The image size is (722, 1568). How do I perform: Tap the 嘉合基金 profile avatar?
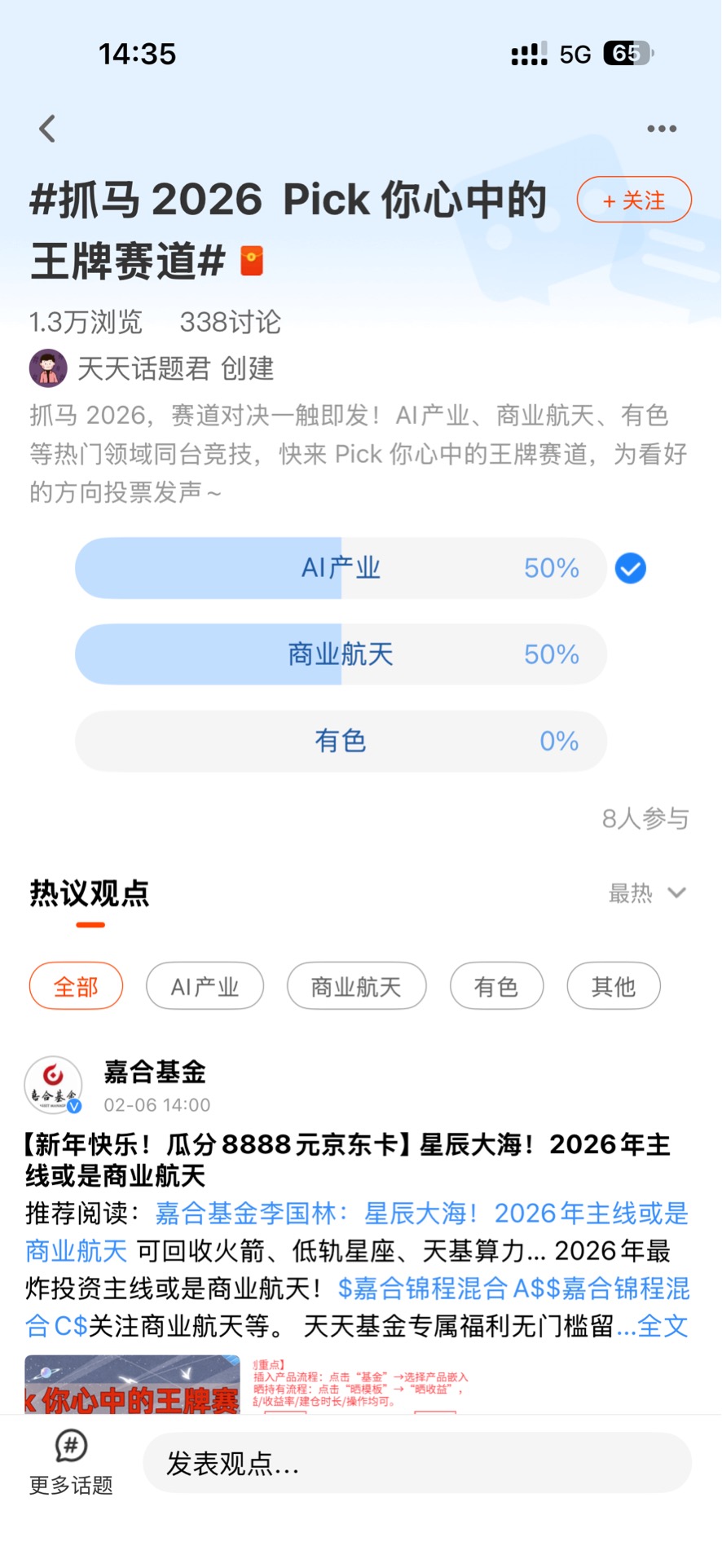coord(53,1086)
